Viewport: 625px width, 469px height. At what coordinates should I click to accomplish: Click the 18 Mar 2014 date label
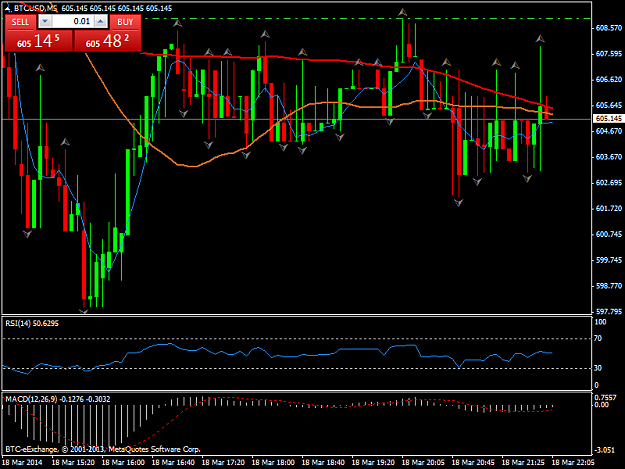tap(22, 462)
